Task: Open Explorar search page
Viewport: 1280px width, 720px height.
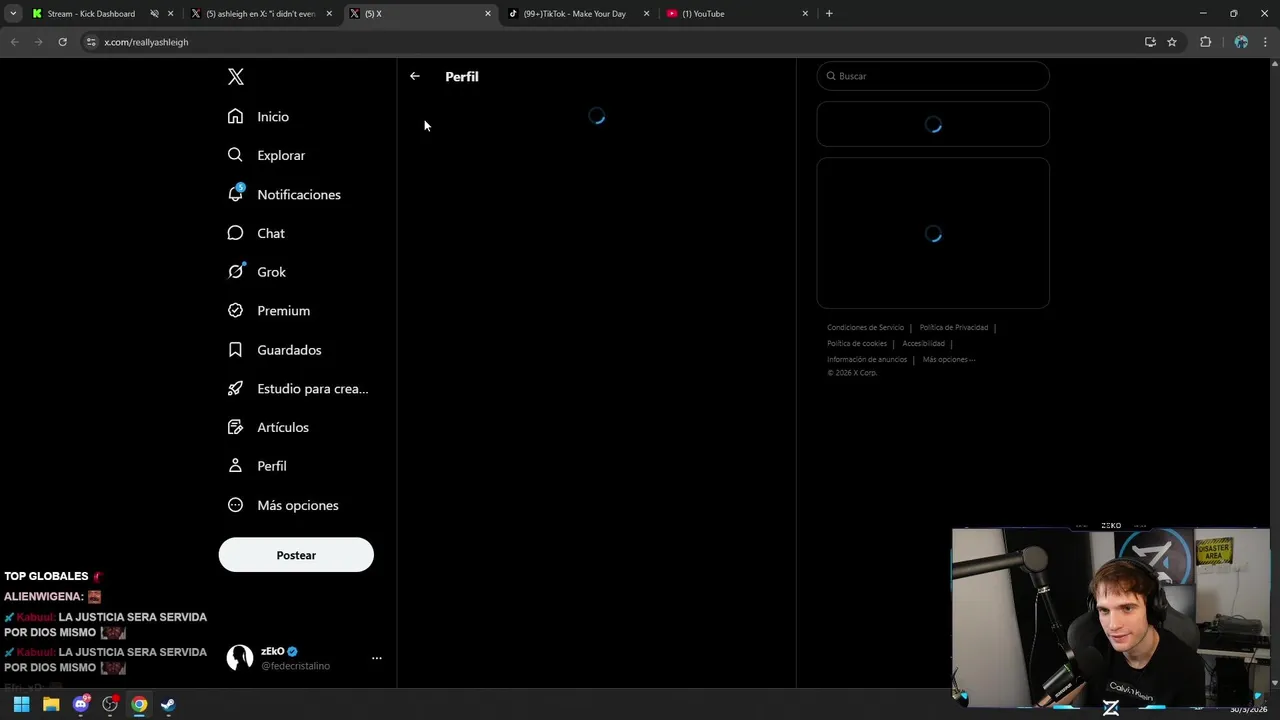Action: tap(266, 155)
